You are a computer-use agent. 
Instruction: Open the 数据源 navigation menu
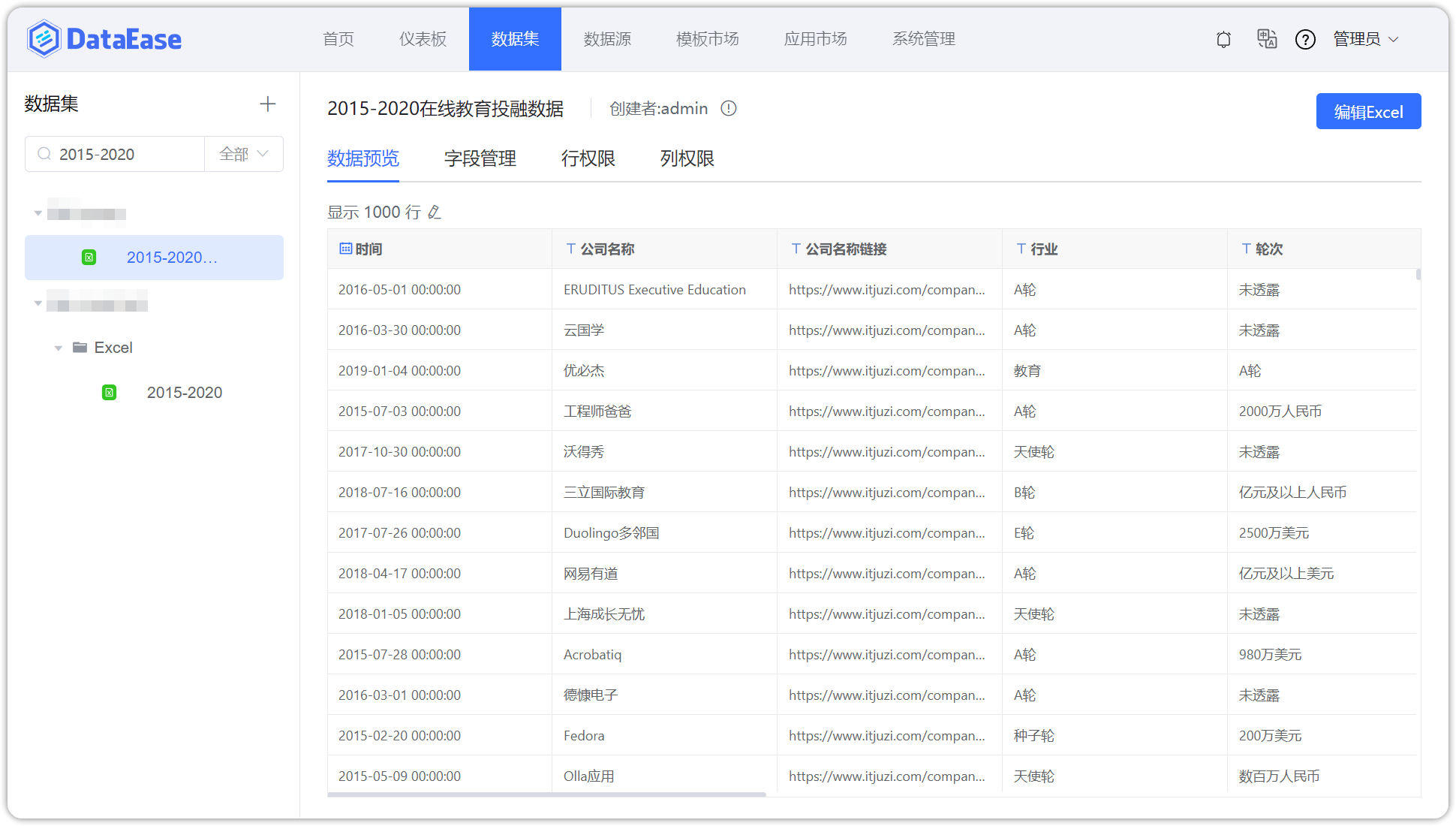tap(608, 38)
